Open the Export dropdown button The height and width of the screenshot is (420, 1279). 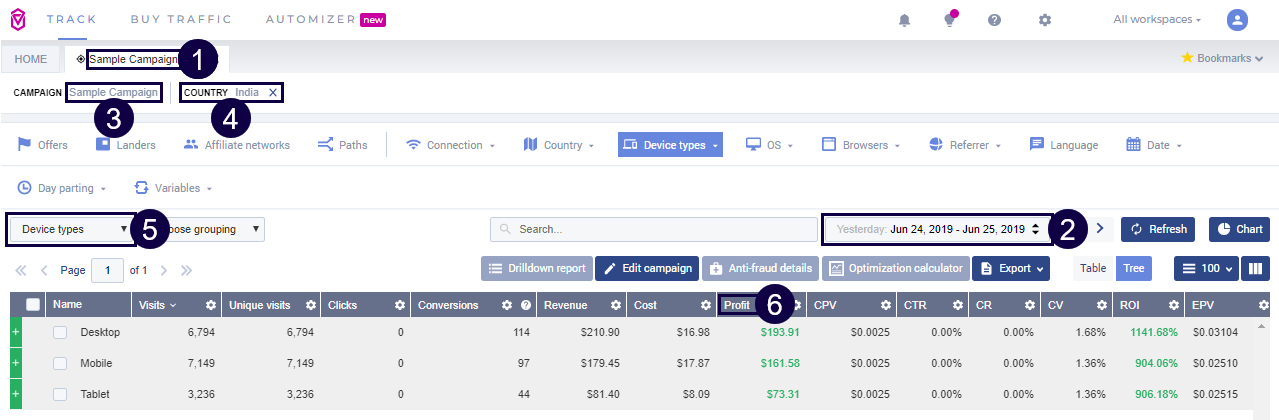coord(1011,268)
